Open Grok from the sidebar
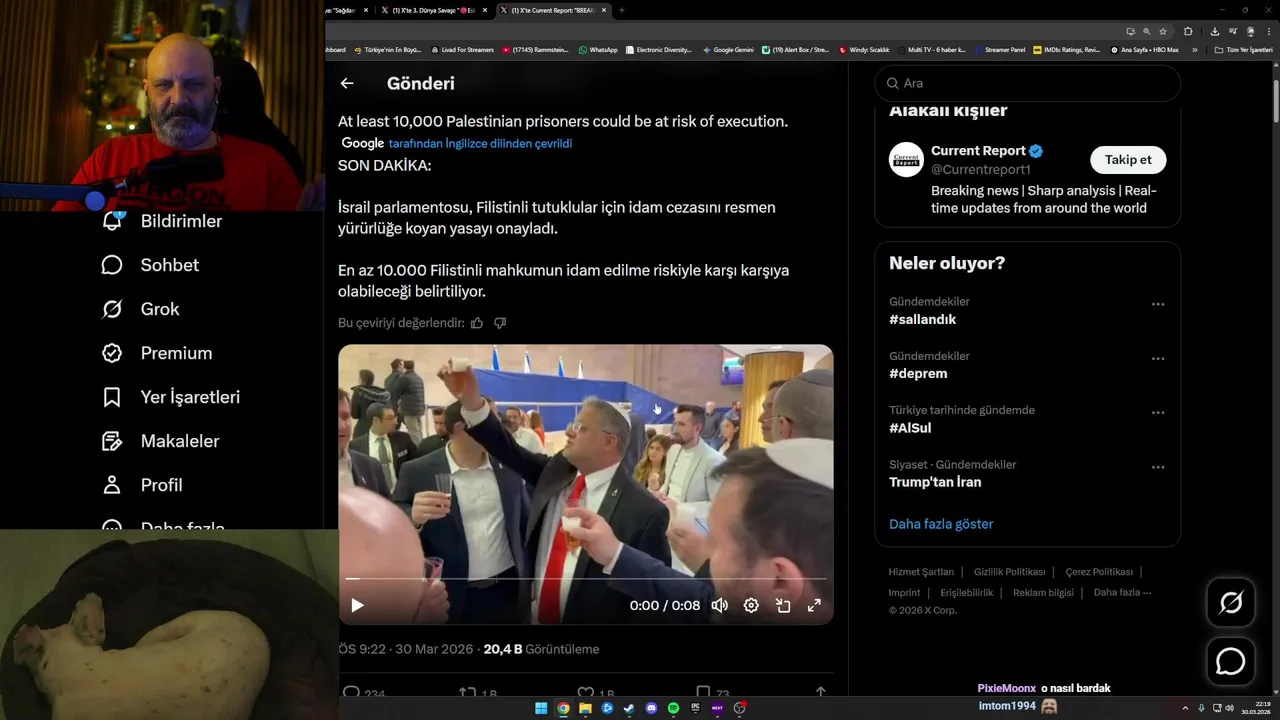Viewport: 1280px width, 720px height. (x=140, y=309)
